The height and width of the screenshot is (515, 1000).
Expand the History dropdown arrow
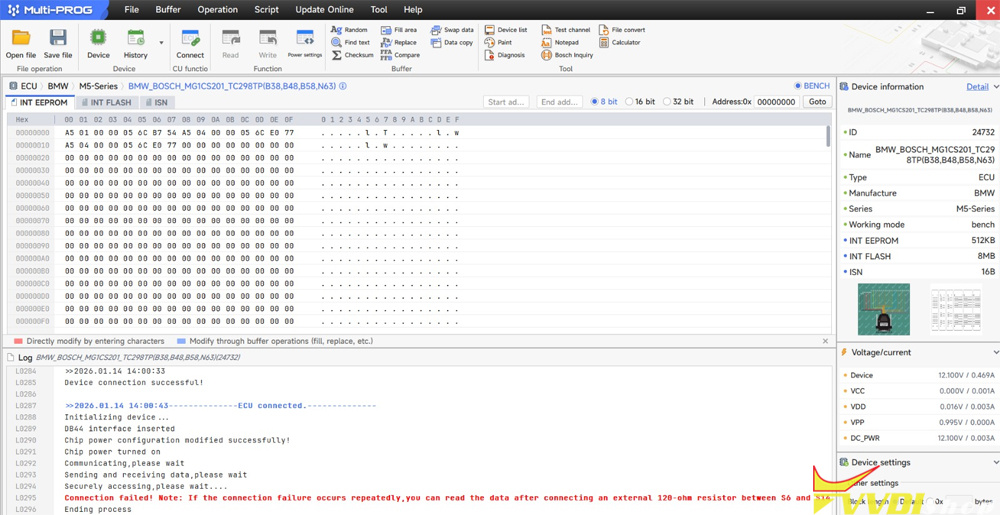click(161, 43)
